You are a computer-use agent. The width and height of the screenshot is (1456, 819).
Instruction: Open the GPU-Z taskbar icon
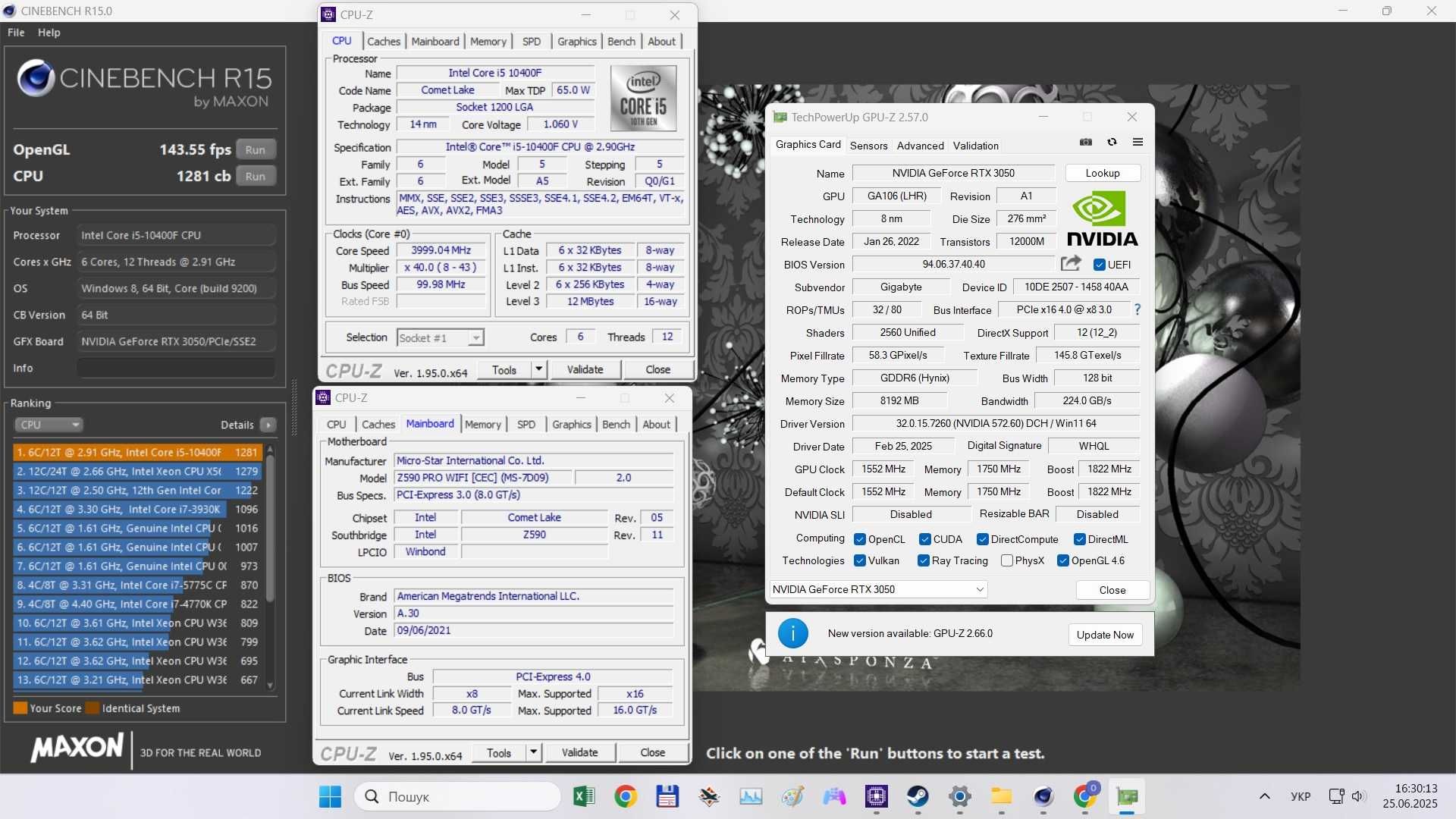pos(1127,796)
